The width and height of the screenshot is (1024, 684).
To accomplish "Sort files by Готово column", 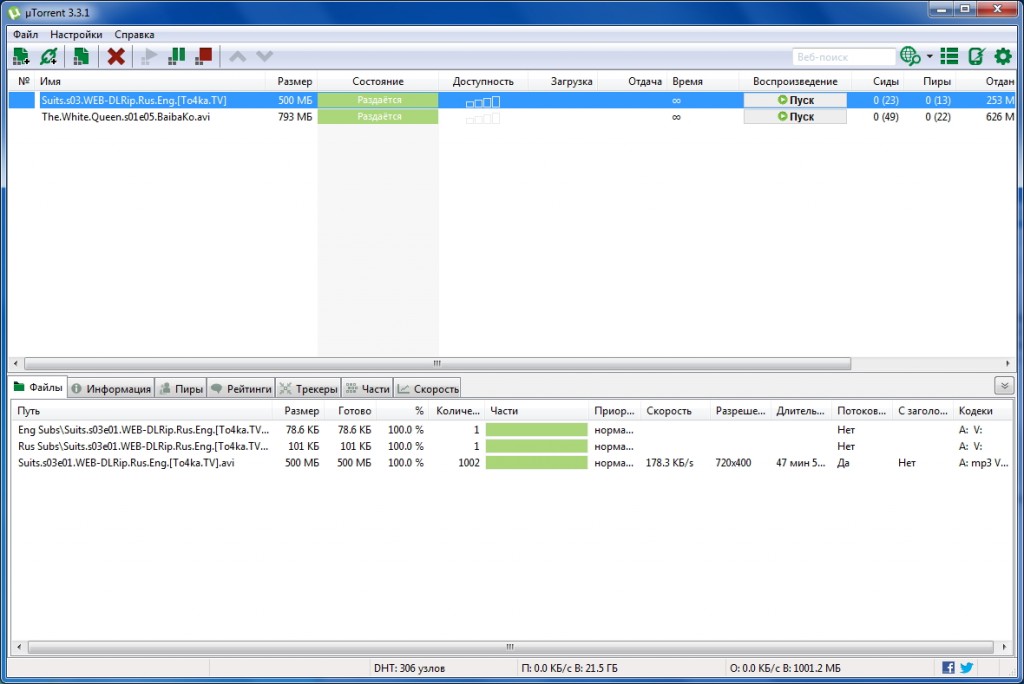I will 351,411.
